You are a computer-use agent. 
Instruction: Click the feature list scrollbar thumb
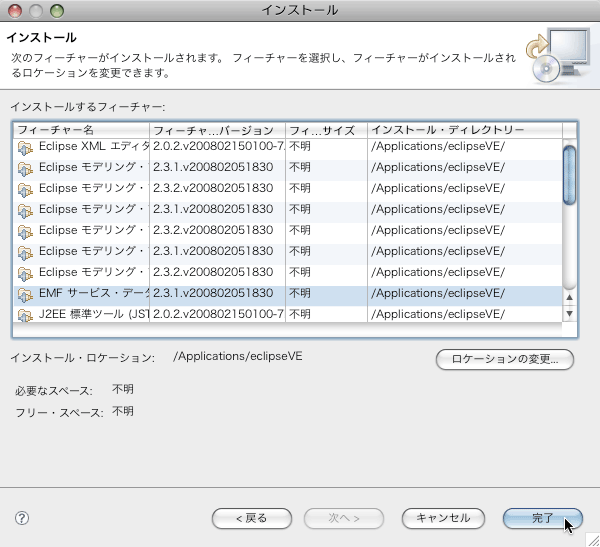(569, 175)
